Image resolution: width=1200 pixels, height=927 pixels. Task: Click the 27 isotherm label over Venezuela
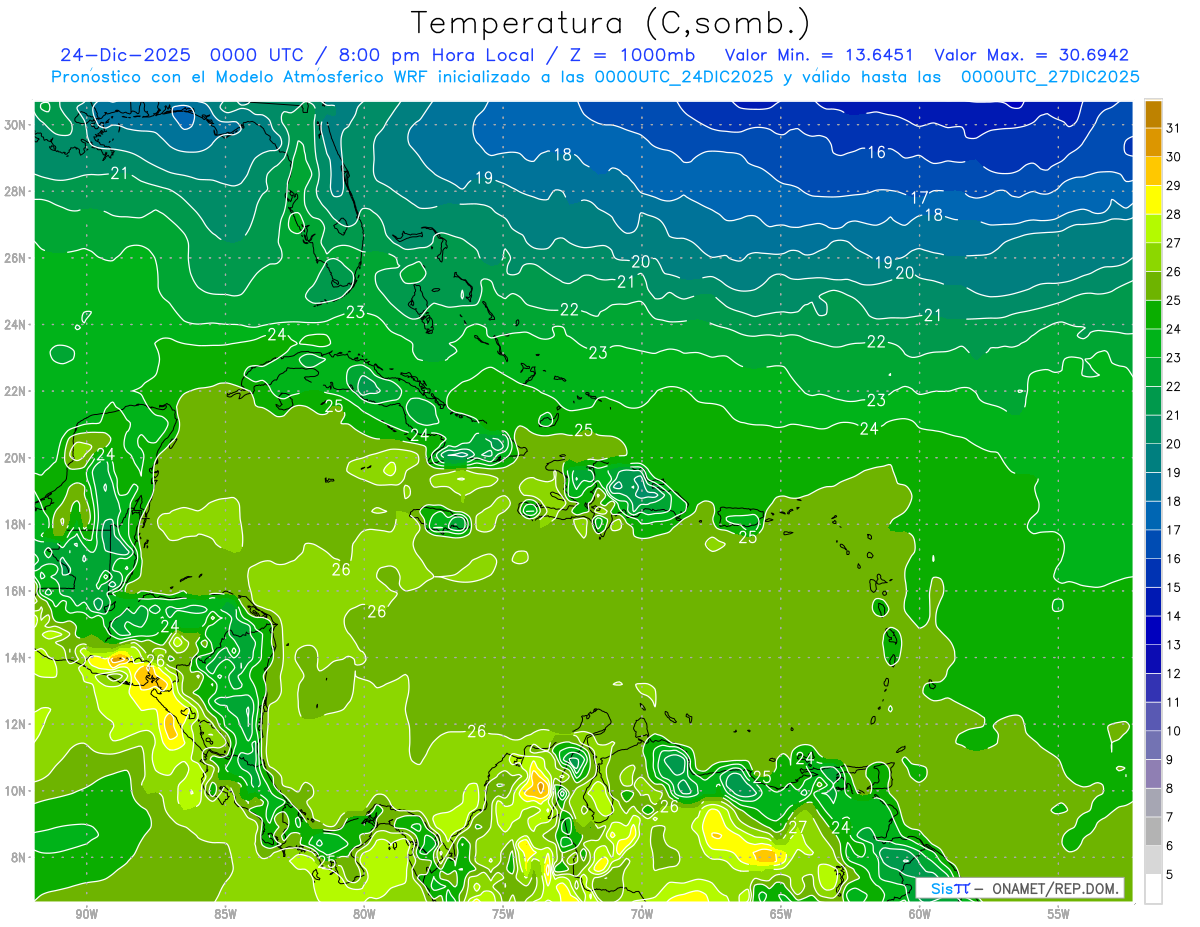(797, 828)
